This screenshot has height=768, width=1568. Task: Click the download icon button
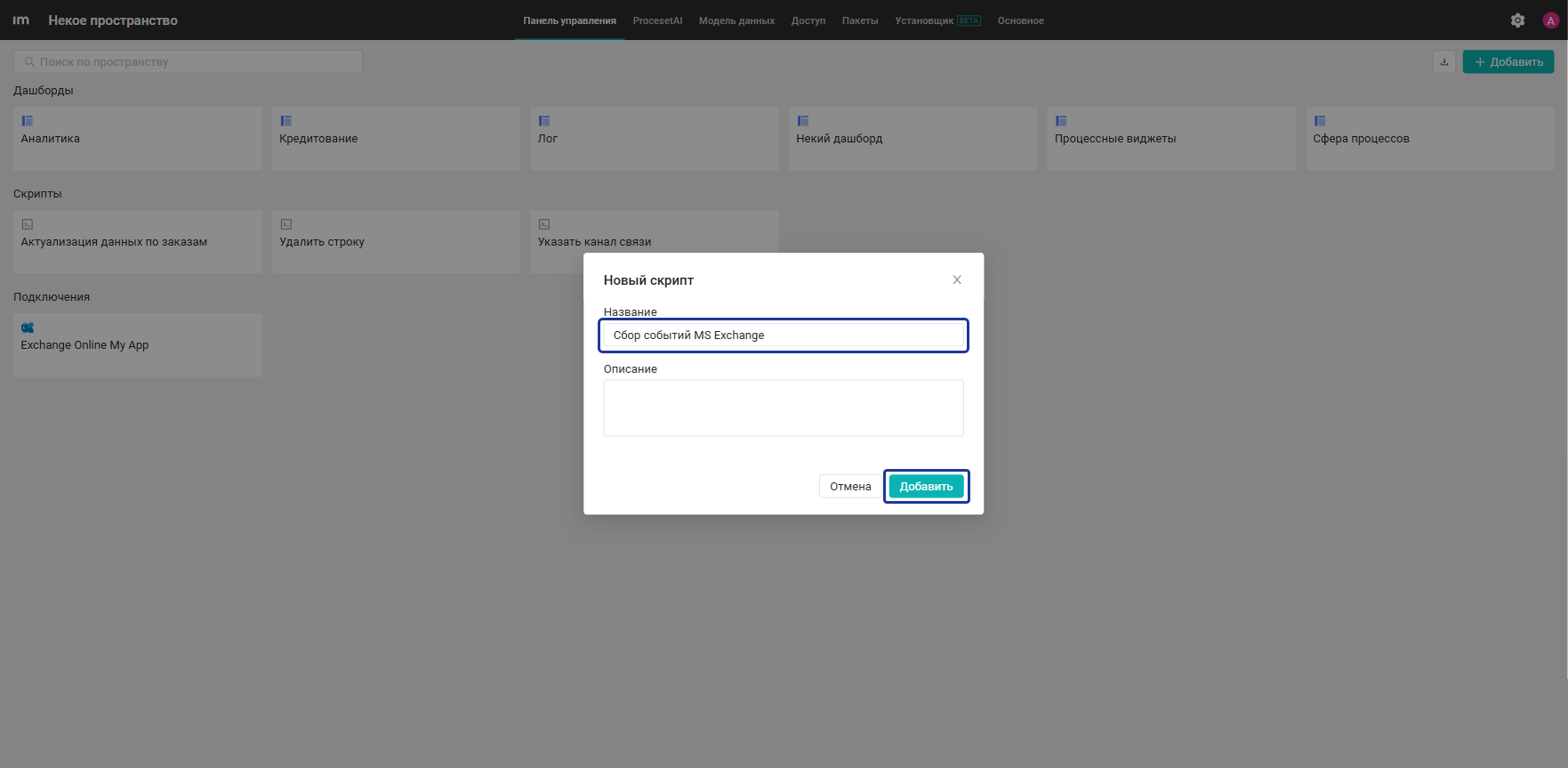pos(1444,62)
